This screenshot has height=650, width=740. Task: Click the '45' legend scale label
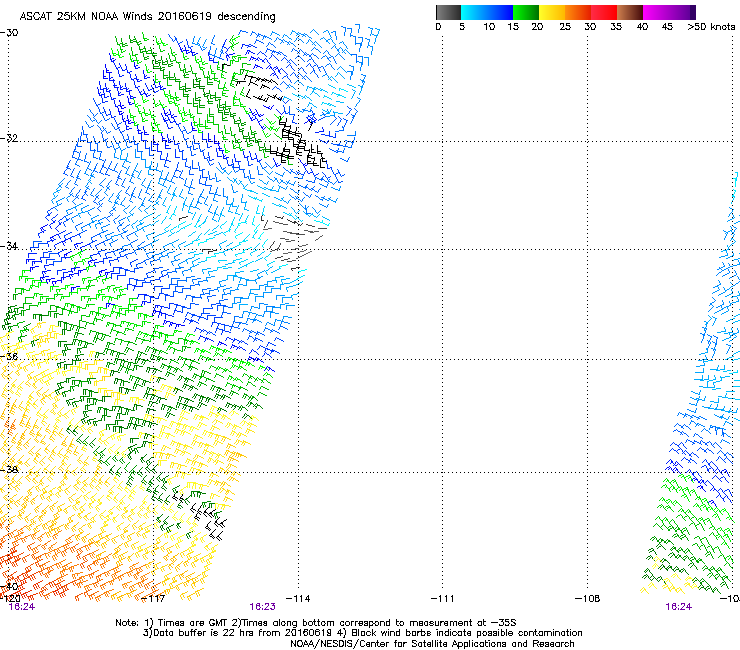pos(667,27)
